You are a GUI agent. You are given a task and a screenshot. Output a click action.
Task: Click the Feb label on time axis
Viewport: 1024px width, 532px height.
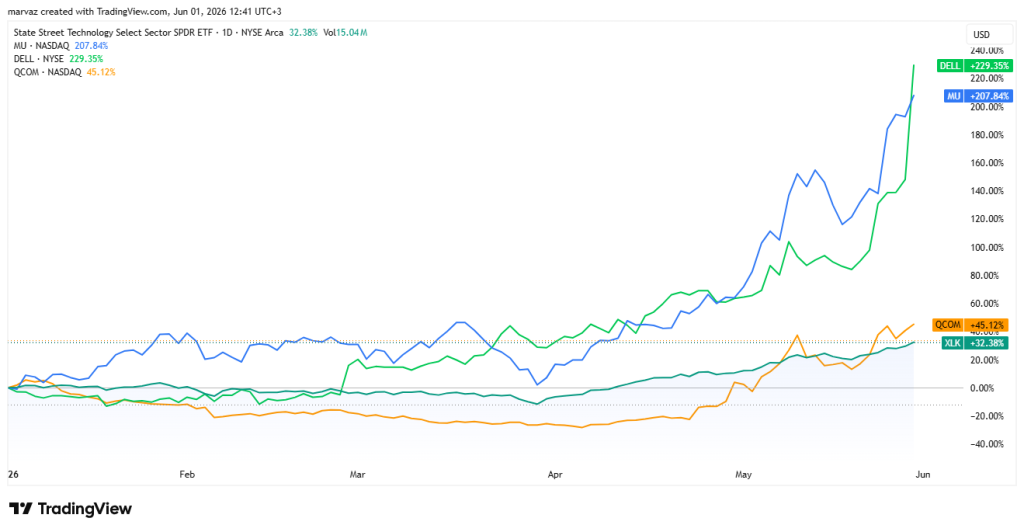pos(187,475)
